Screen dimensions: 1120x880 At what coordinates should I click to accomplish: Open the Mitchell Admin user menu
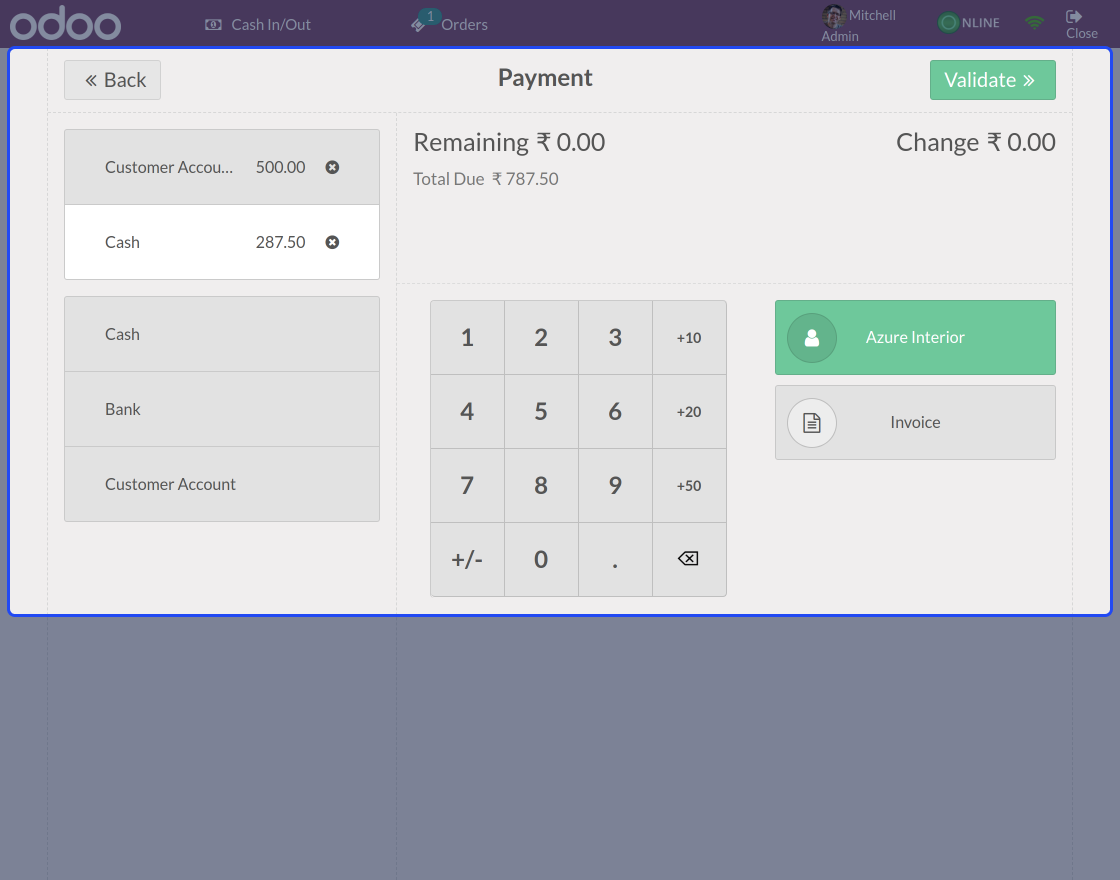(859, 25)
